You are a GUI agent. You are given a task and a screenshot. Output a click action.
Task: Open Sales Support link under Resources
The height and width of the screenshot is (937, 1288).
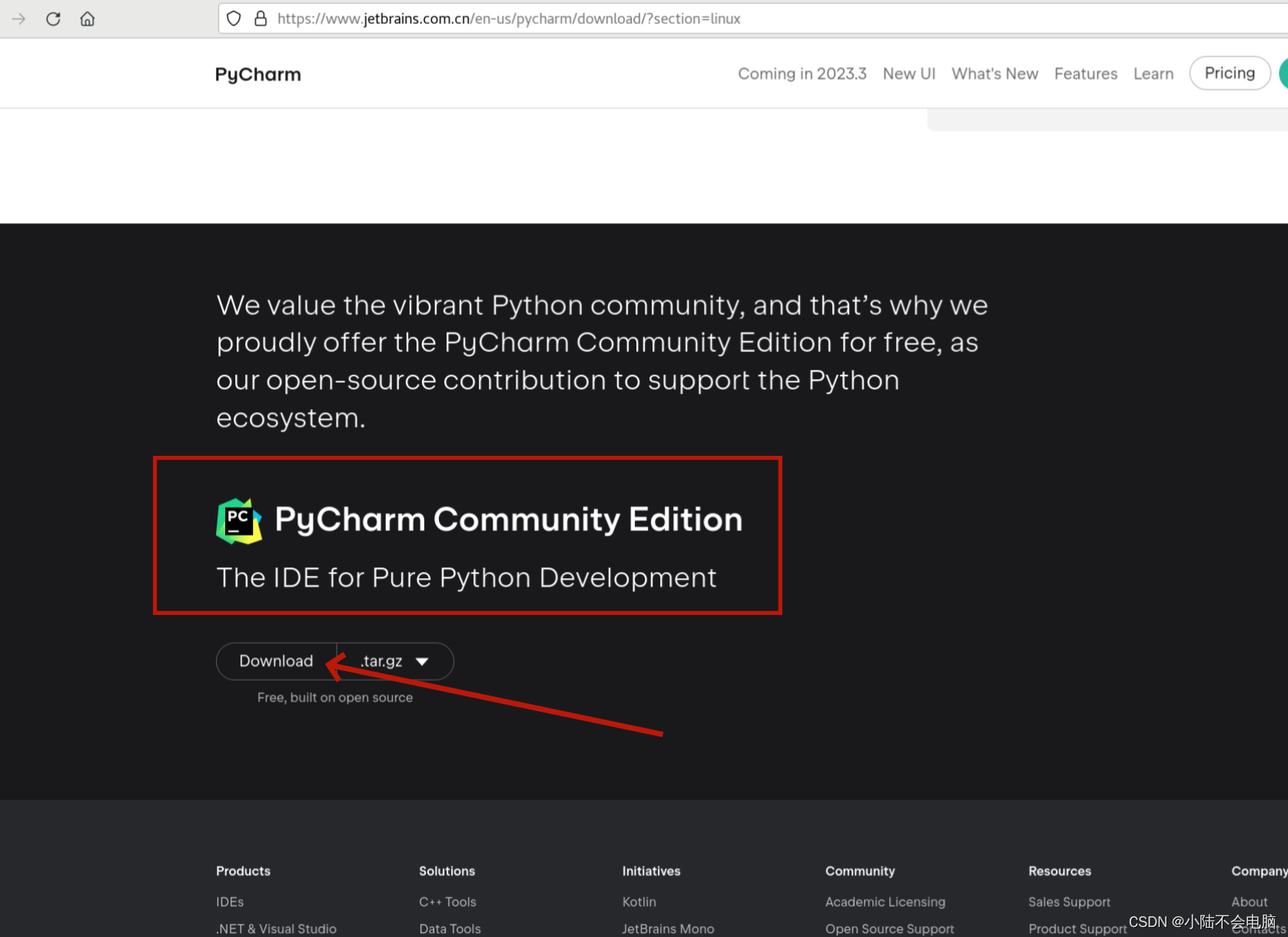1070,902
